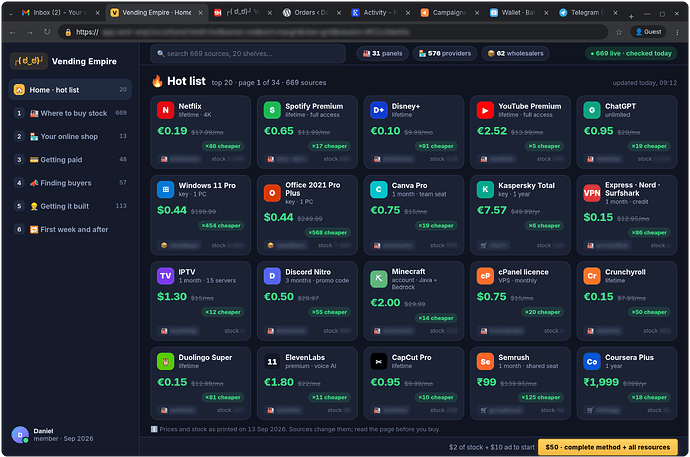Screen dimensions: 690x457
Task: Reload the page with the browser refresh icon
Action: 47,32
